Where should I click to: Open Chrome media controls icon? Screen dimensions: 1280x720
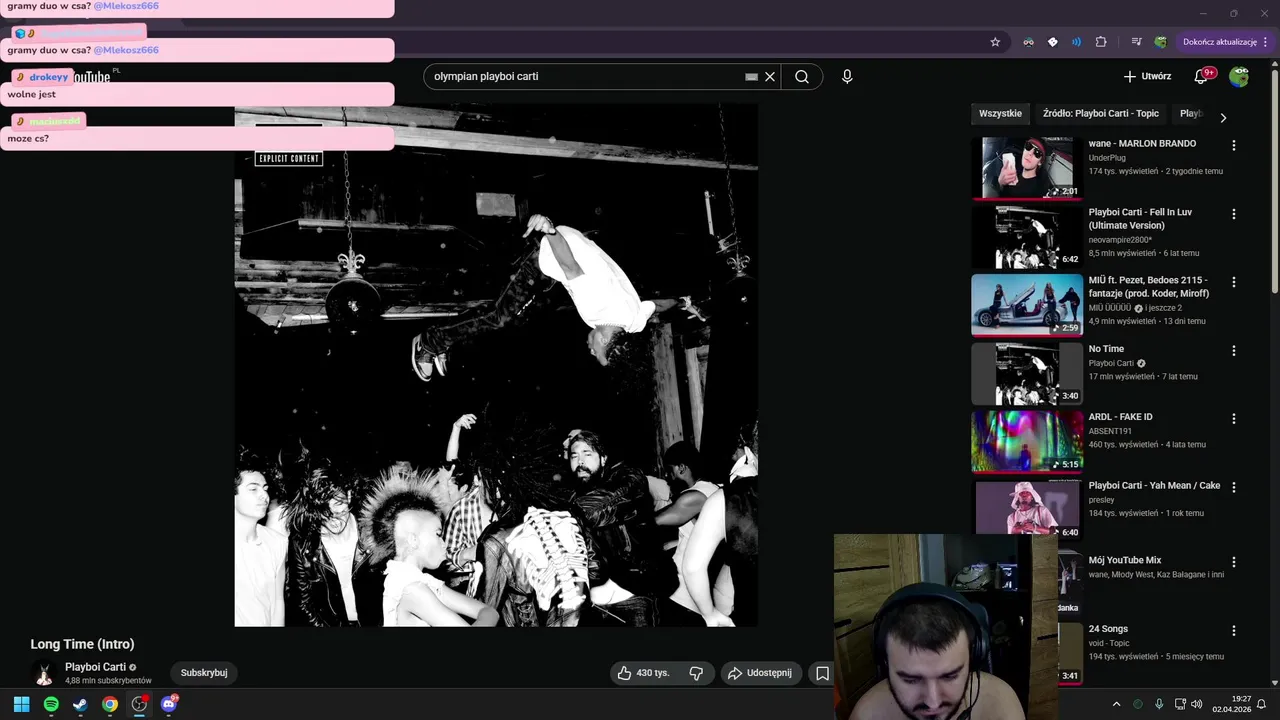(1136, 42)
